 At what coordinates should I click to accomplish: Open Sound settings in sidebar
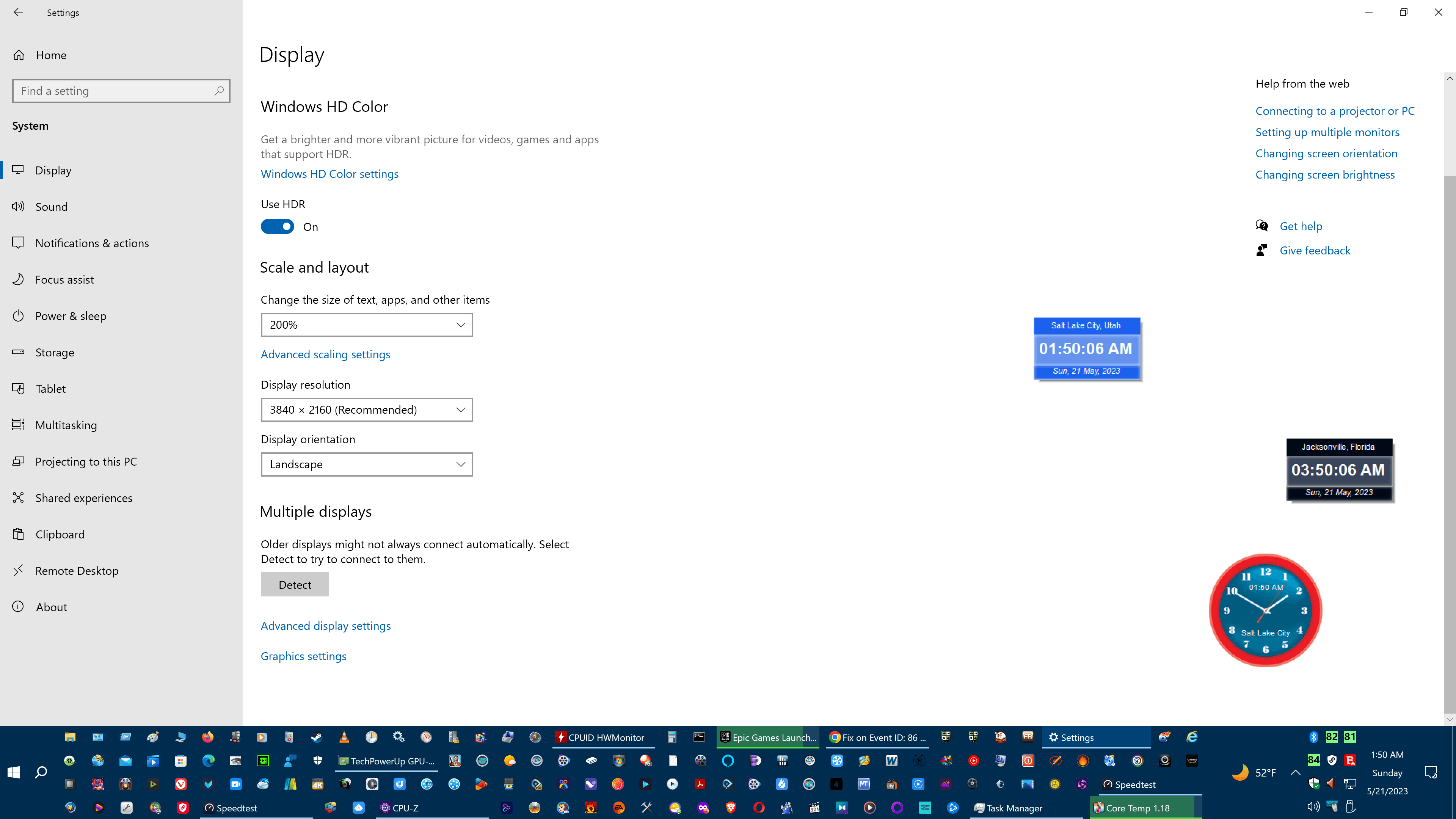point(51,206)
